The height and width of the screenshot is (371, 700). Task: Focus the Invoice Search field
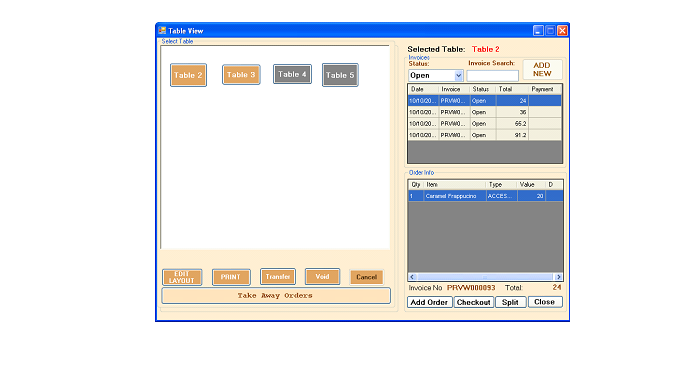click(492, 76)
